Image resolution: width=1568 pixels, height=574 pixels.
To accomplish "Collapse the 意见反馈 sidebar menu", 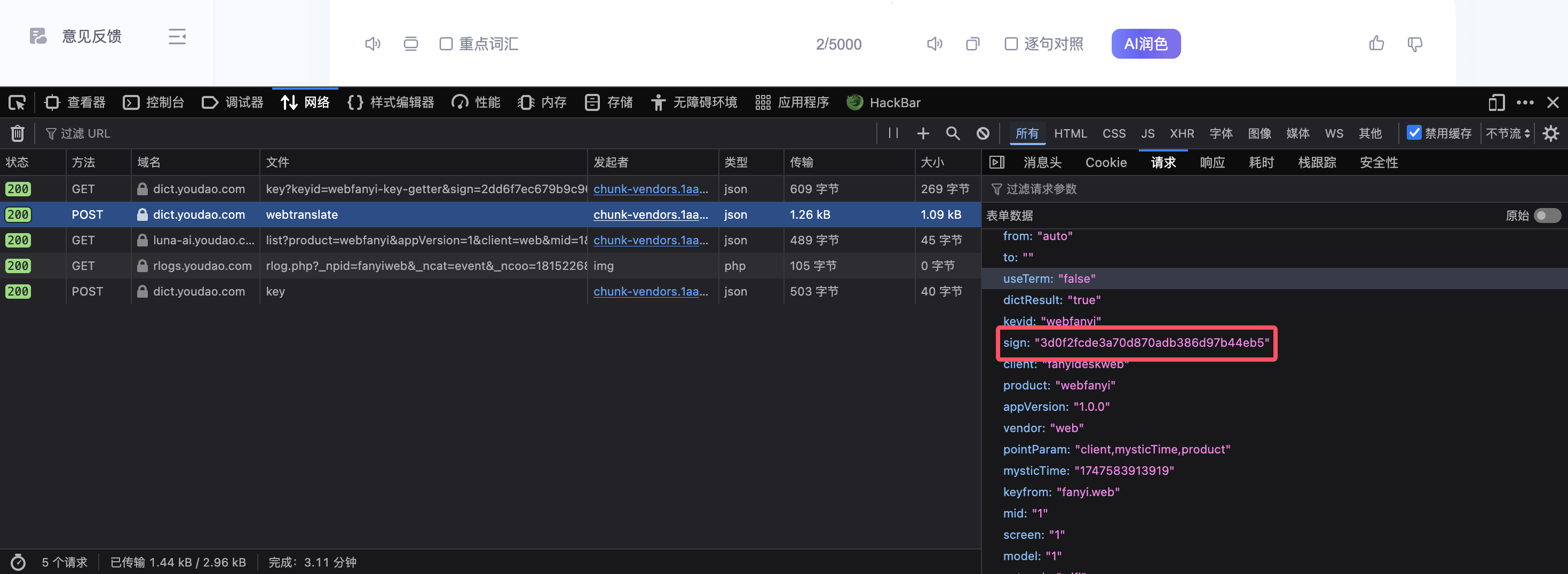I will [177, 36].
